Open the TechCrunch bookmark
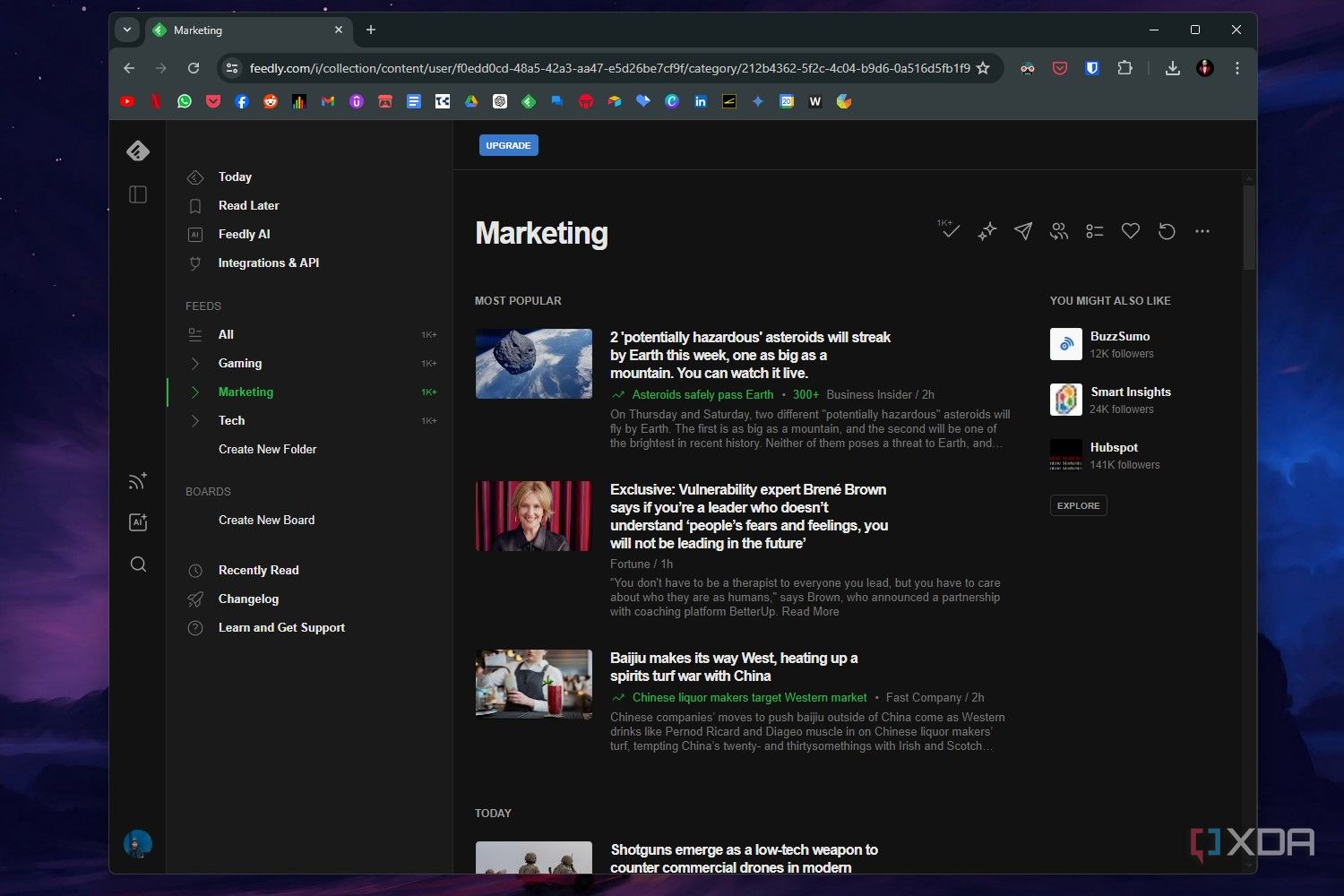This screenshot has height=896, width=1344. (443, 102)
